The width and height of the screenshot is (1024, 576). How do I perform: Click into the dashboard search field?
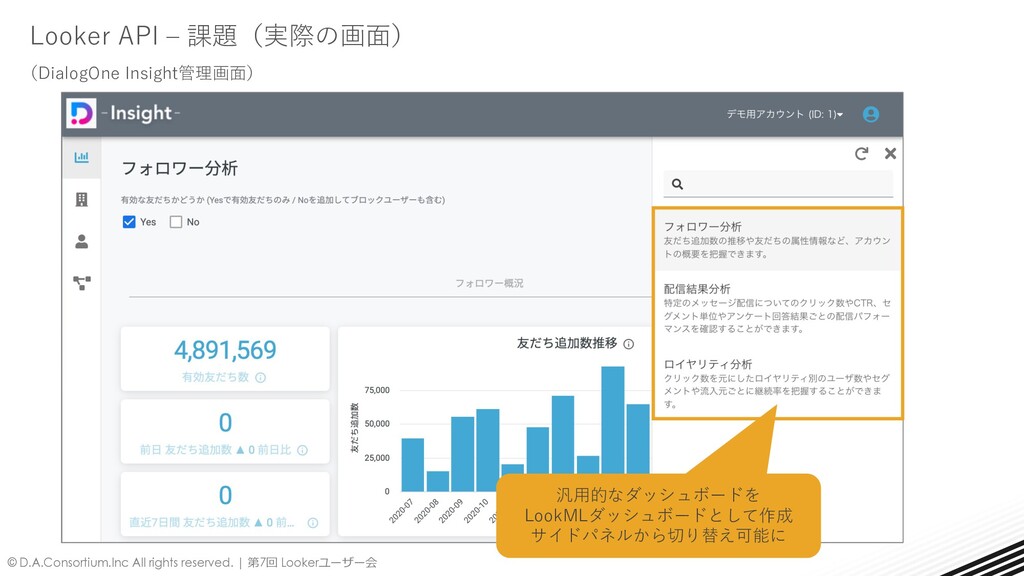pos(778,184)
